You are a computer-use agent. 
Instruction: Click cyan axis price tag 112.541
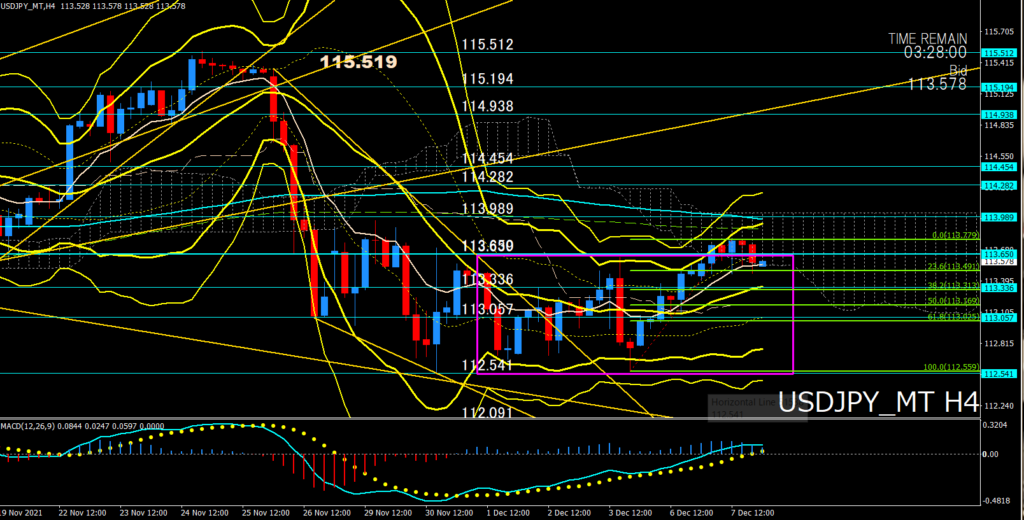point(999,374)
